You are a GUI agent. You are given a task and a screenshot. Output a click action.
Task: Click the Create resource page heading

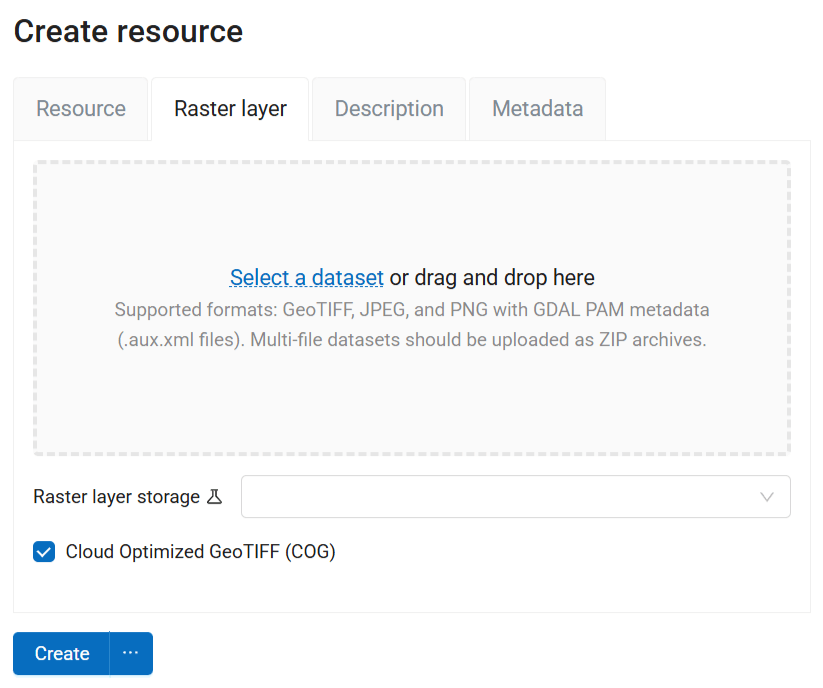click(x=128, y=31)
